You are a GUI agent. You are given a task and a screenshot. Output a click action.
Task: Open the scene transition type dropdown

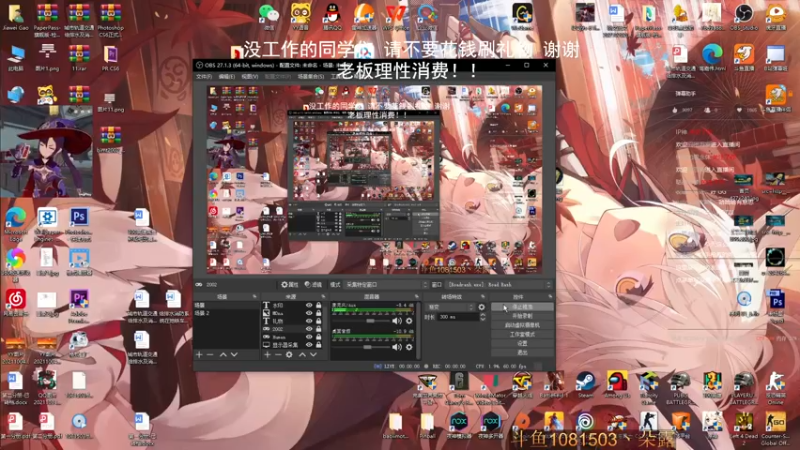[451, 307]
